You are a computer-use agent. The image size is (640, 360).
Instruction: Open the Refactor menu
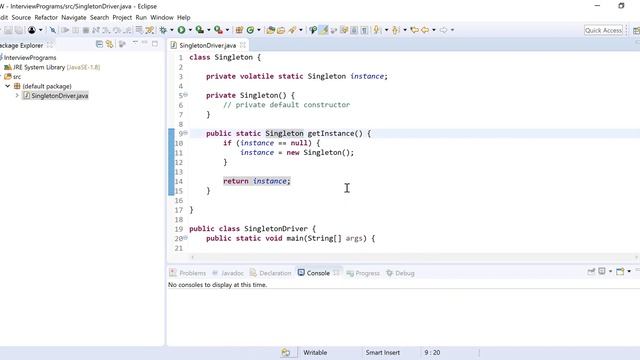point(46,18)
